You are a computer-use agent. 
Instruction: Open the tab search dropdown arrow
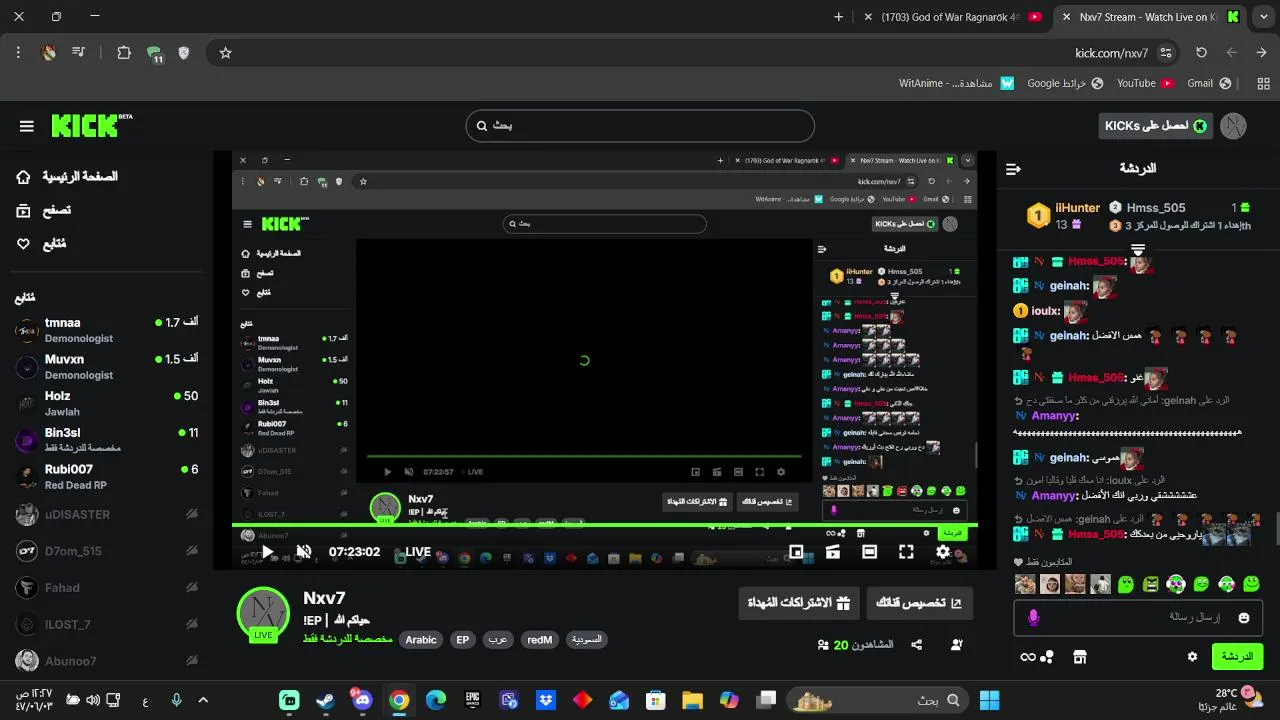click(x=1263, y=17)
